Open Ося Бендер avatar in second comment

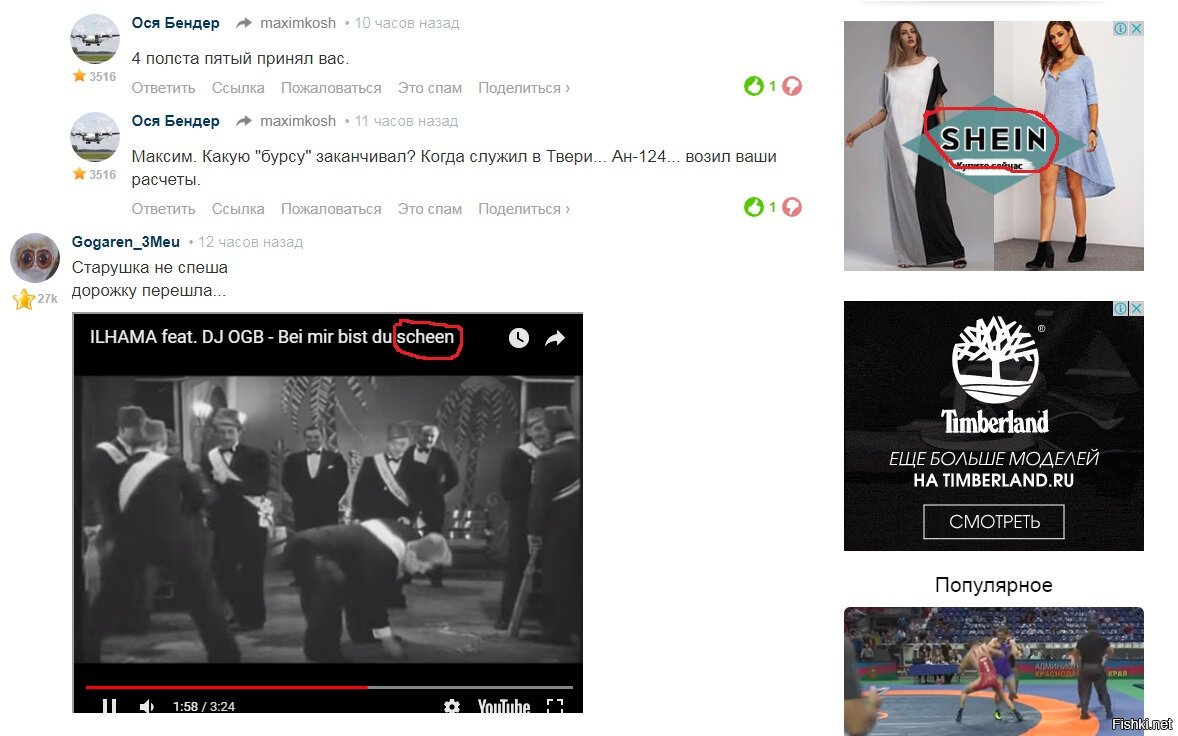click(x=95, y=137)
